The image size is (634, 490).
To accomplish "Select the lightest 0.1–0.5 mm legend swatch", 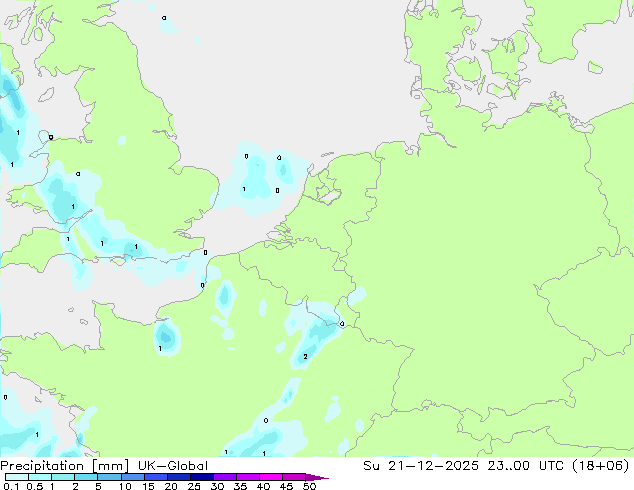I will 17,477.
